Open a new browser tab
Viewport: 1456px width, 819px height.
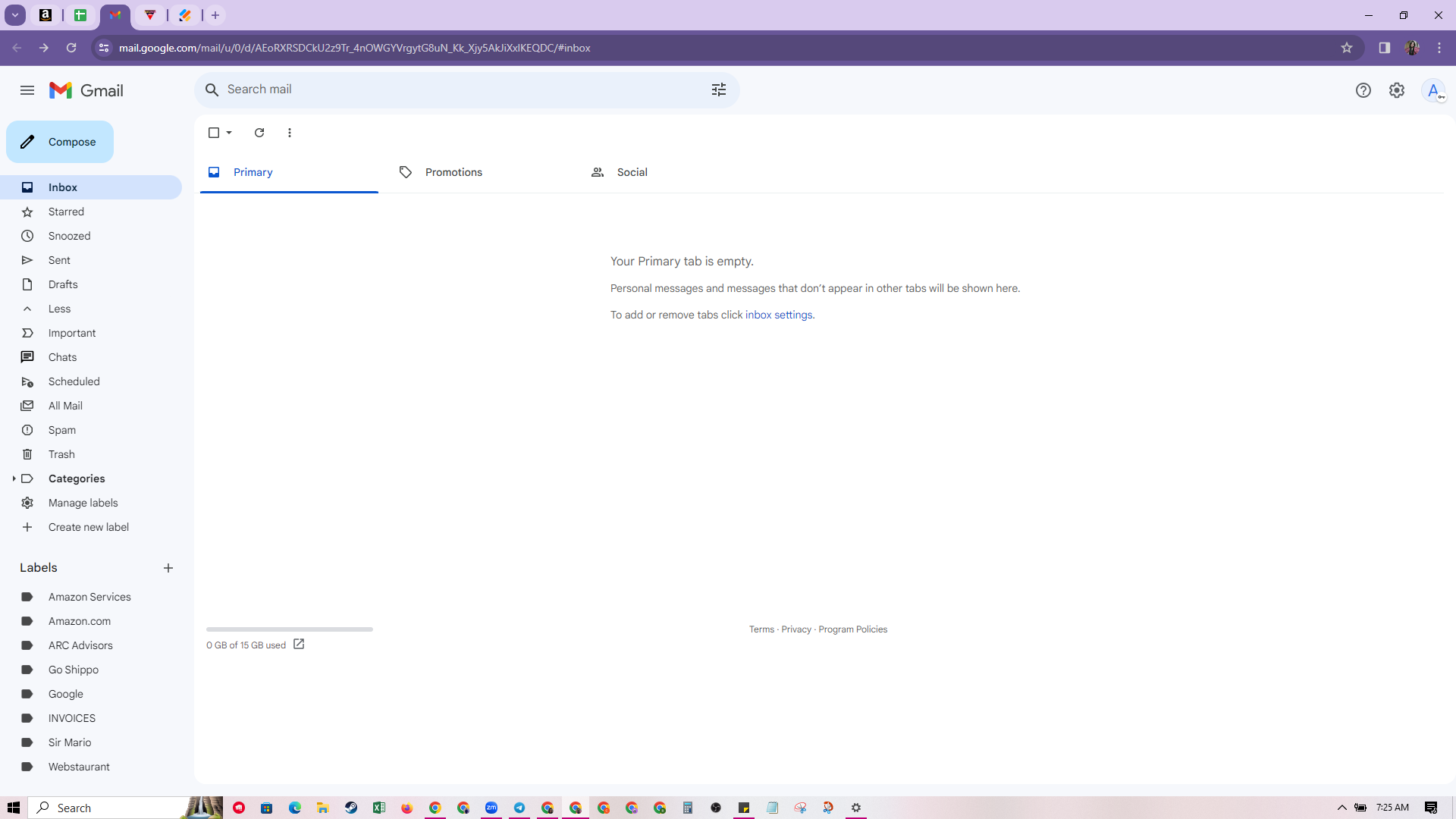[x=215, y=15]
